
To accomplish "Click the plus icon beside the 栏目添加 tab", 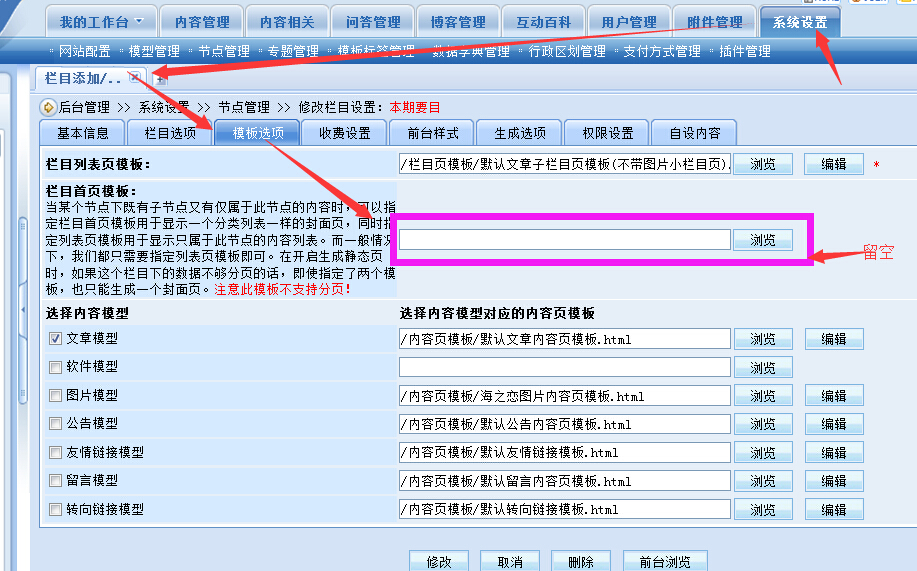I will point(161,78).
